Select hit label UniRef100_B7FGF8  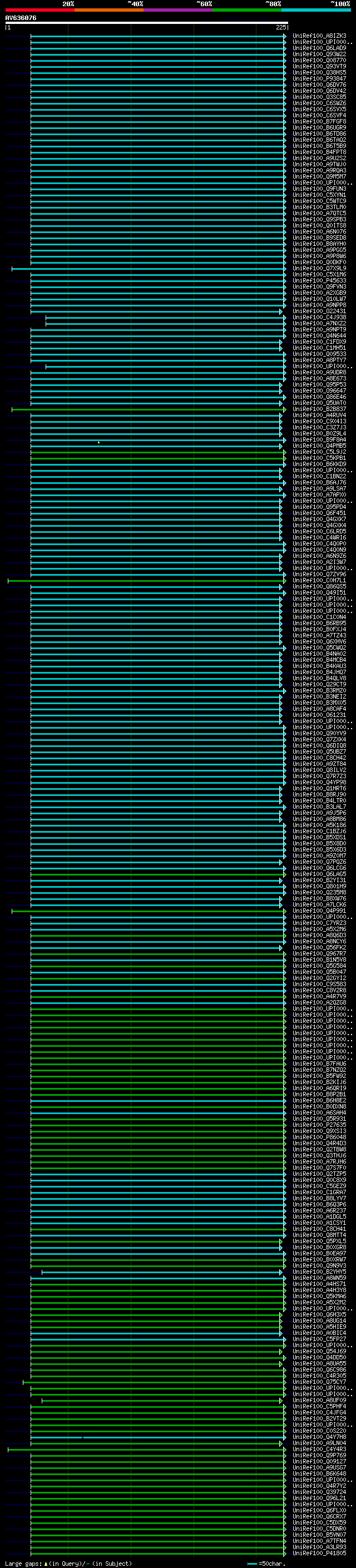pos(319,121)
